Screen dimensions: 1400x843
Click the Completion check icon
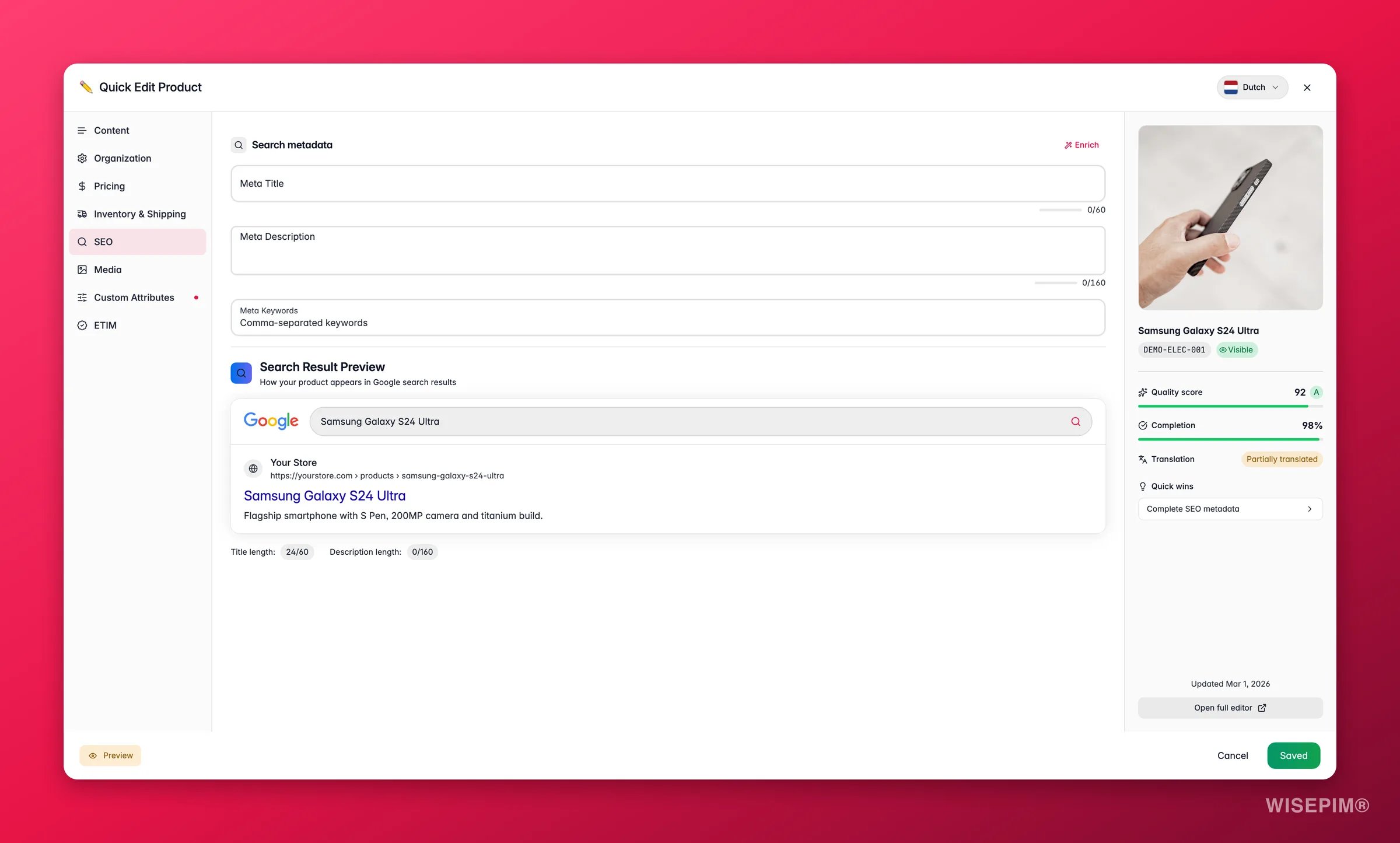coord(1143,425)
